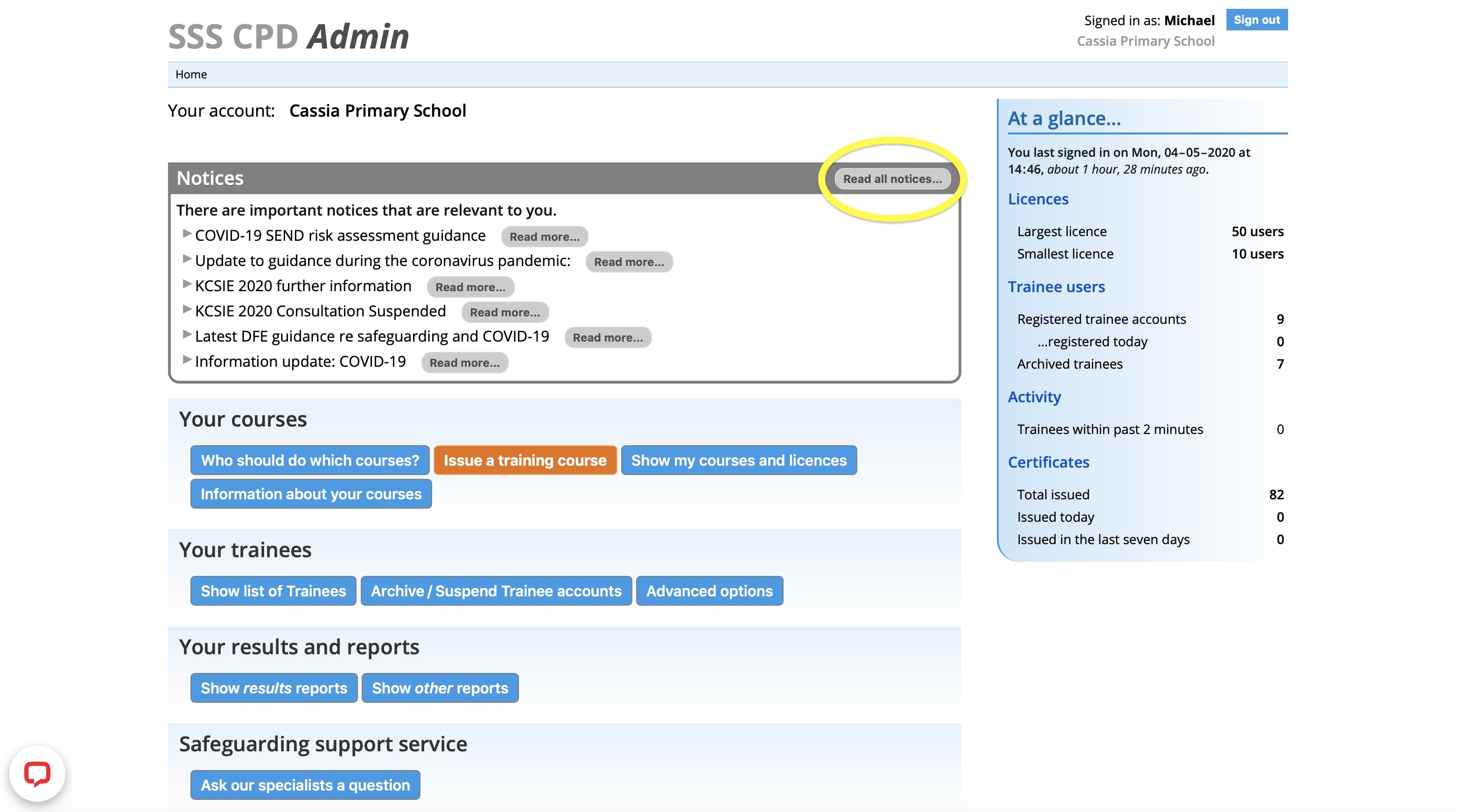Show results reports
The image size is (1457, 812).
click(x=274, y=688)
